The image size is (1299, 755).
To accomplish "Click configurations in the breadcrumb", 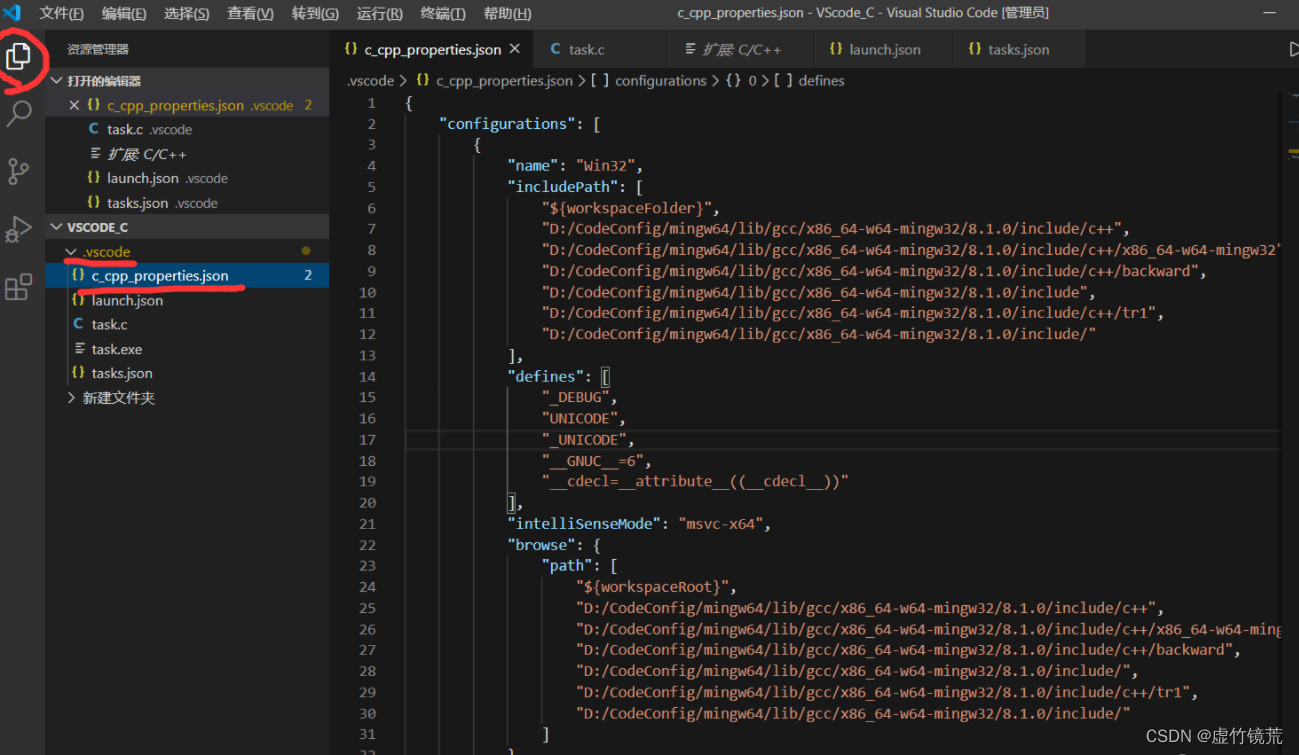I will 660,81.
